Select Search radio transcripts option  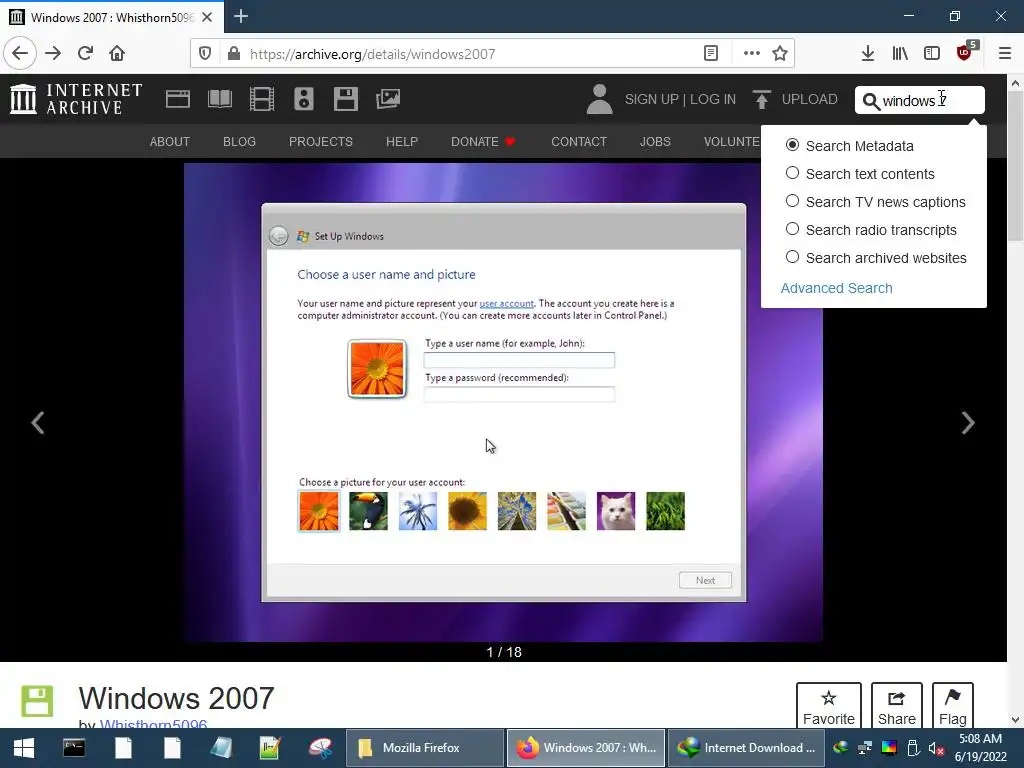click(792, 229)
